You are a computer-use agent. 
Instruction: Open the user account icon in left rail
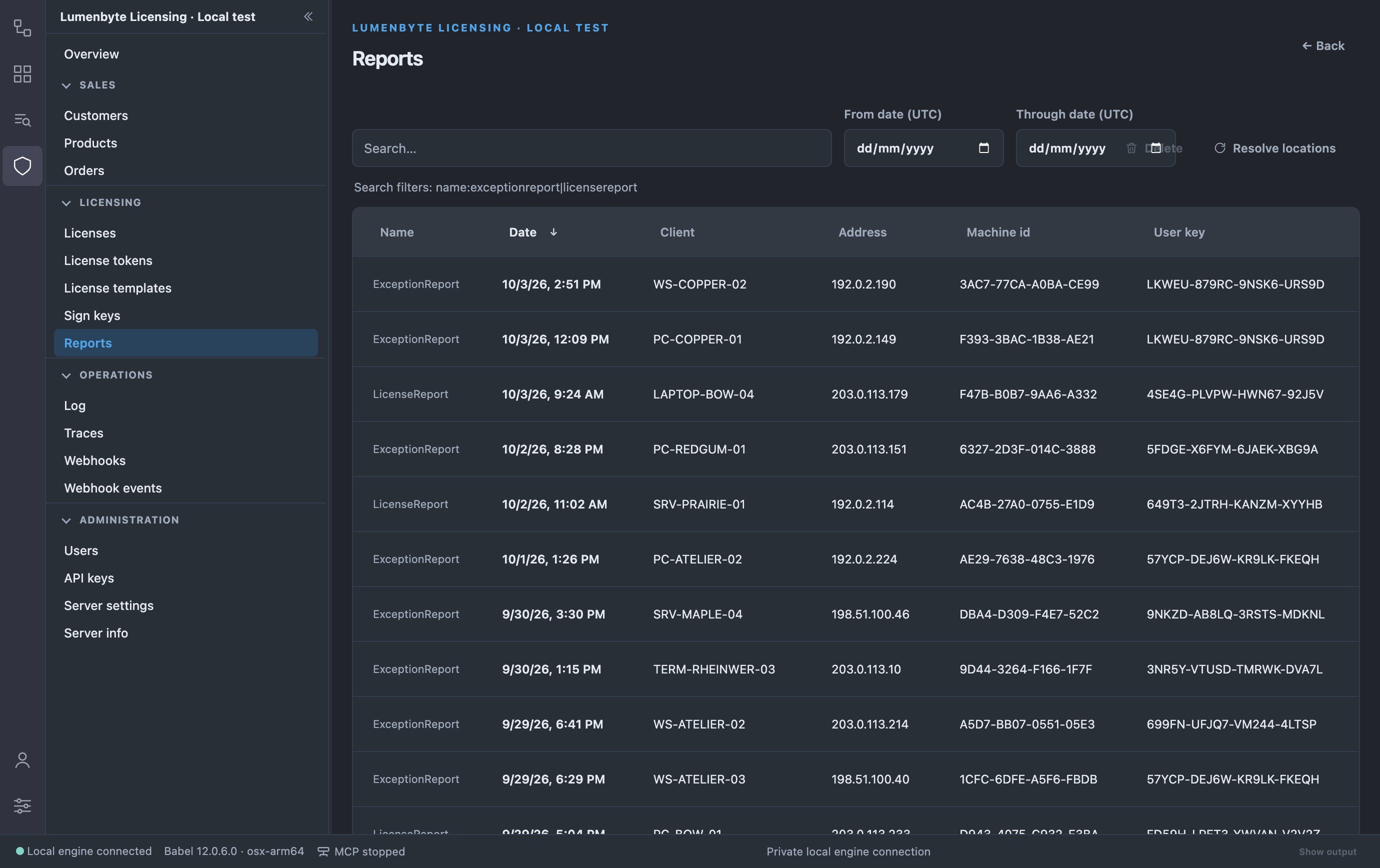pos(22,760)
